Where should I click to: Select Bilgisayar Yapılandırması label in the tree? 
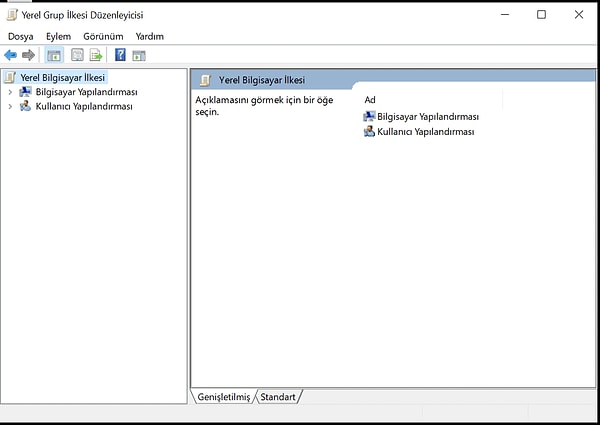tap(86, 92)
